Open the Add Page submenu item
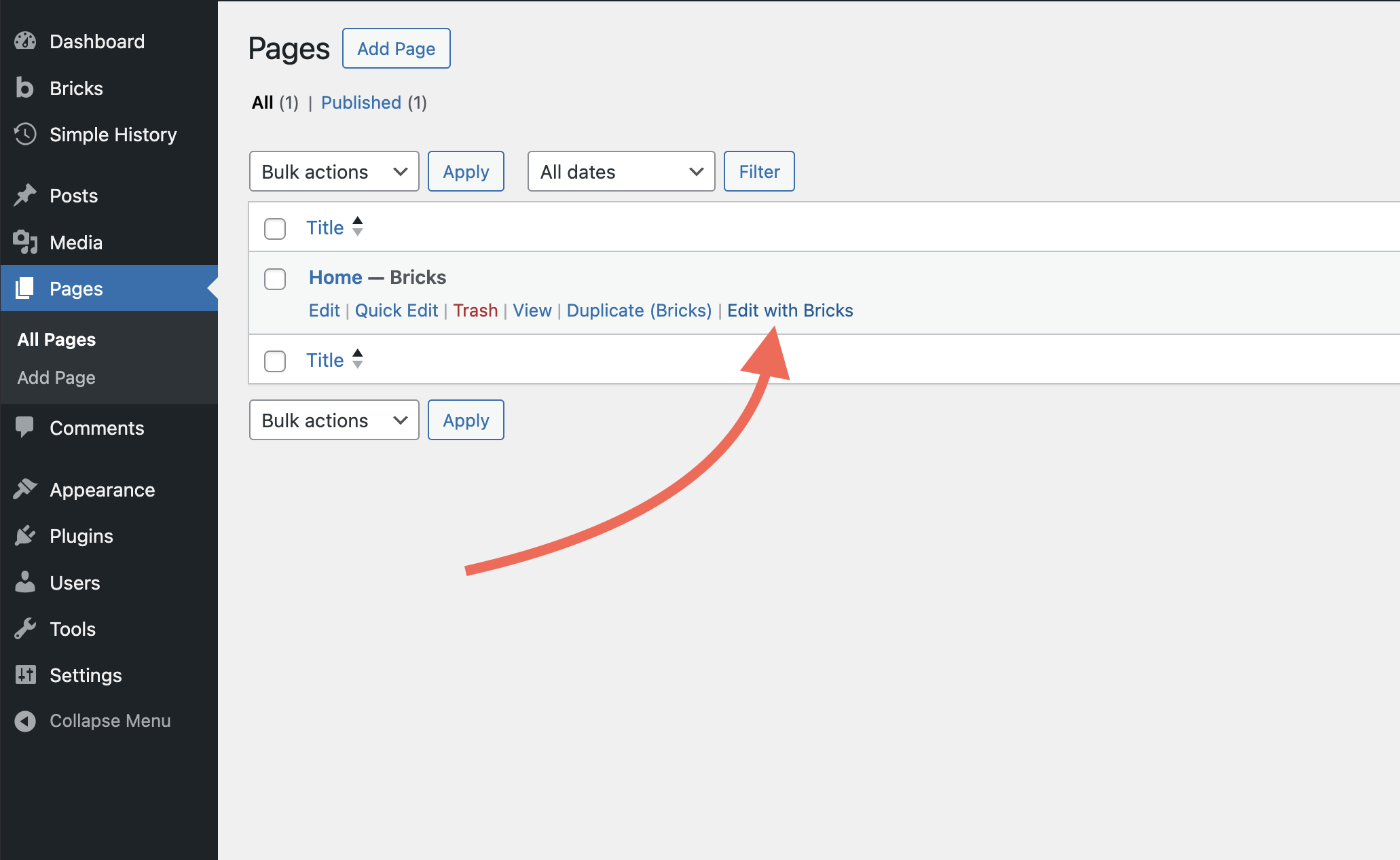The image size is (1400, 860). click(x=56, y=378)
